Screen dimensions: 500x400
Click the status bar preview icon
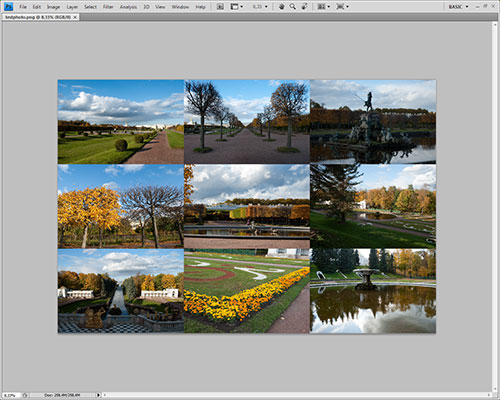click(25, 395)
